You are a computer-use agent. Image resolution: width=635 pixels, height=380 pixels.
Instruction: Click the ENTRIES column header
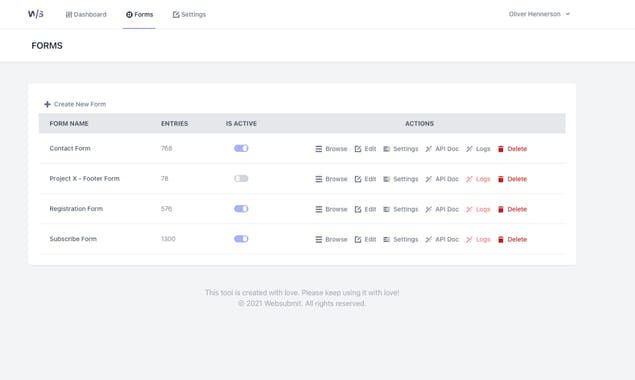point(175,124)
